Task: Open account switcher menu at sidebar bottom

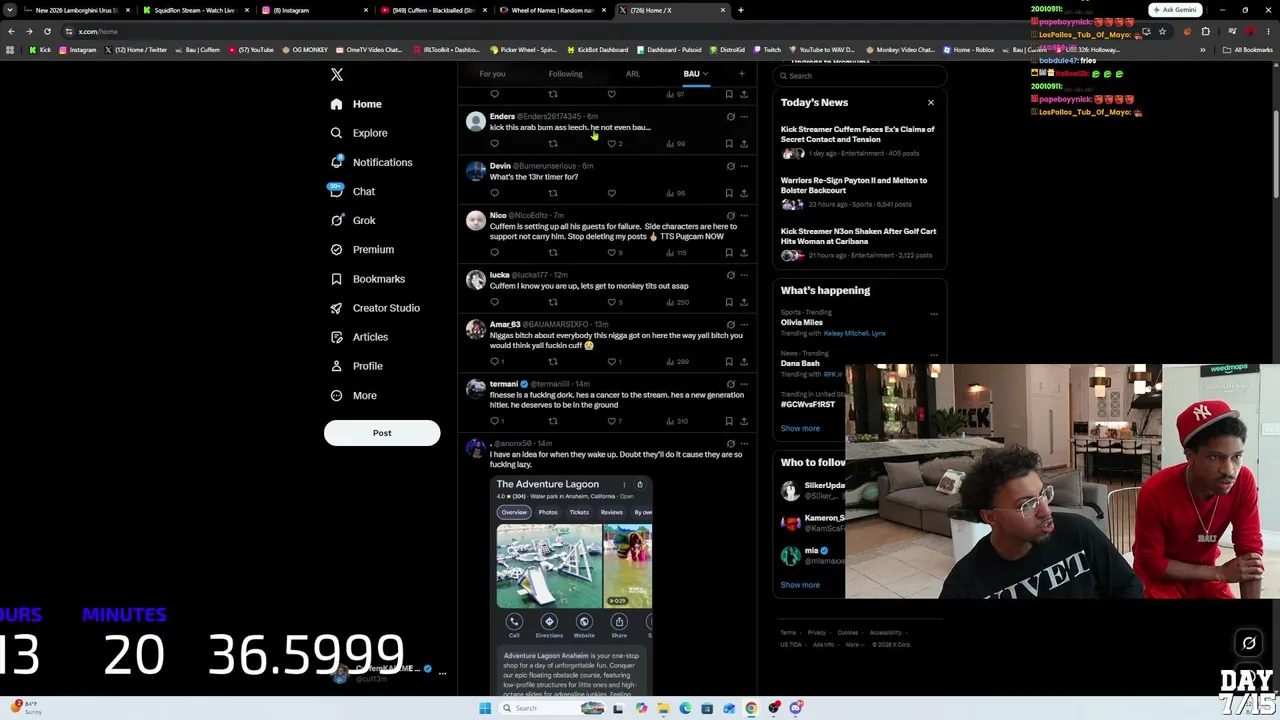Action: point(442,673)
